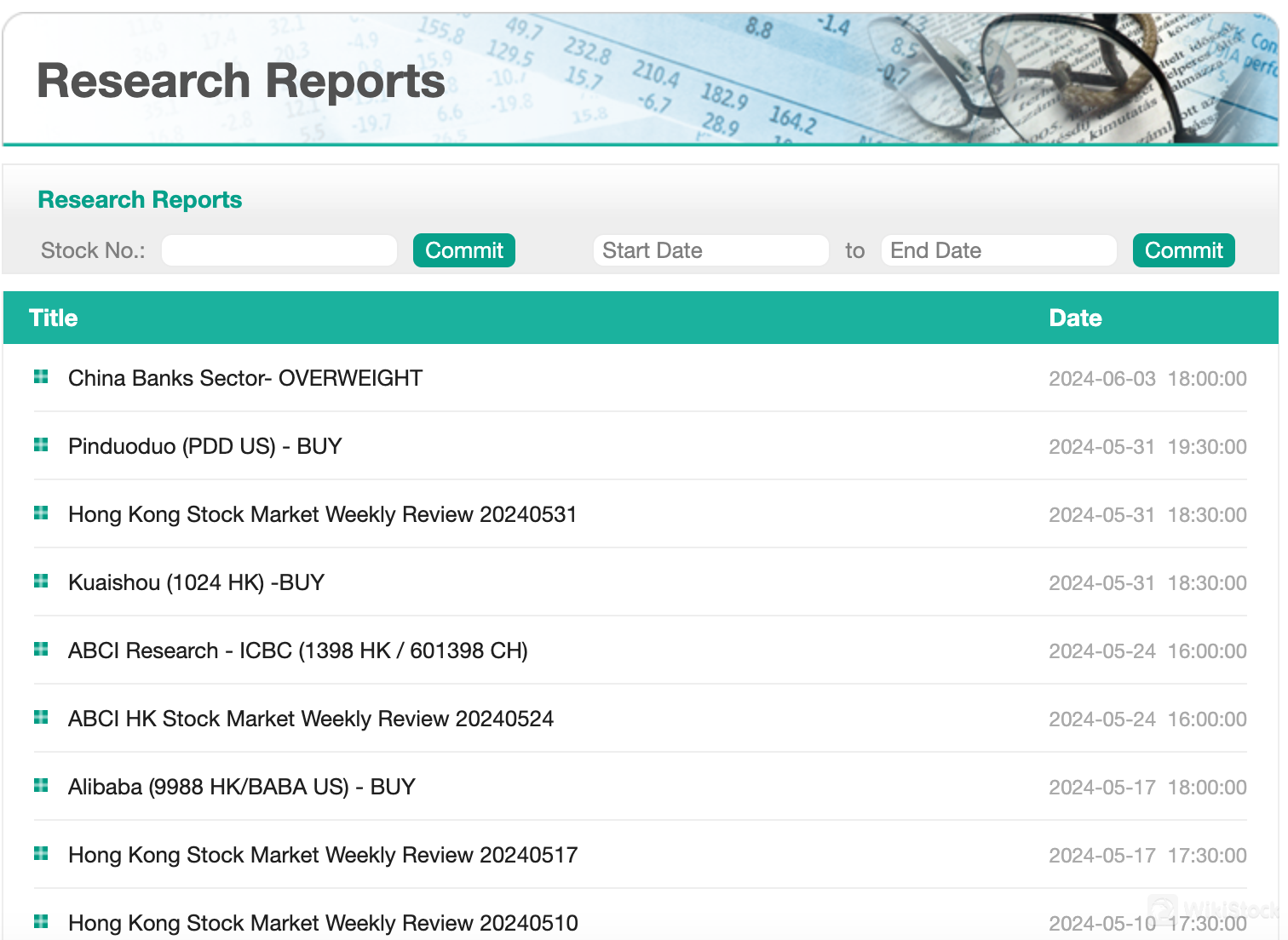Screen dimensions: 1288x940
Task: Open ABCI HK Stock Market Weekly Review 20240524
Action: (x=310, y=718)
